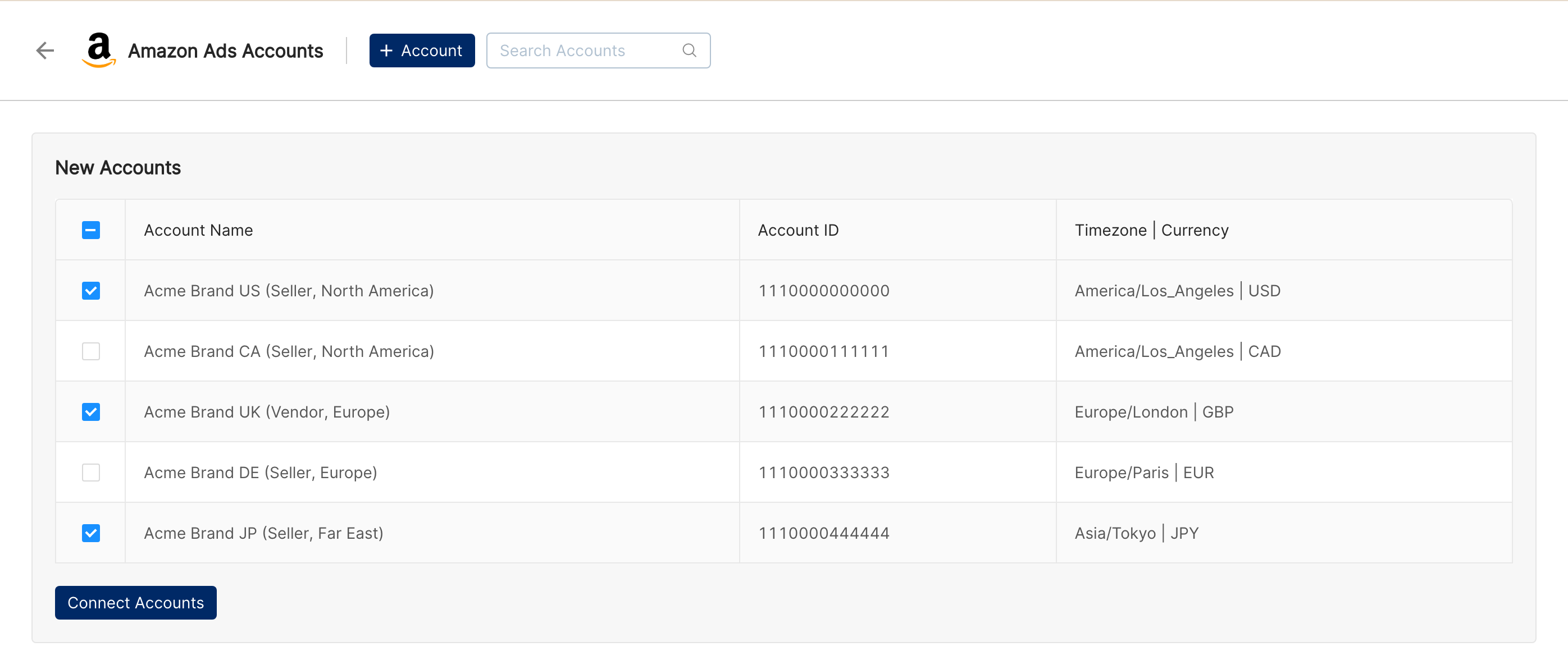Check Acme Brand CA account checkbox
This screenshot has height=651, width=1568.
pyautogui.click(x=90, y=351)
